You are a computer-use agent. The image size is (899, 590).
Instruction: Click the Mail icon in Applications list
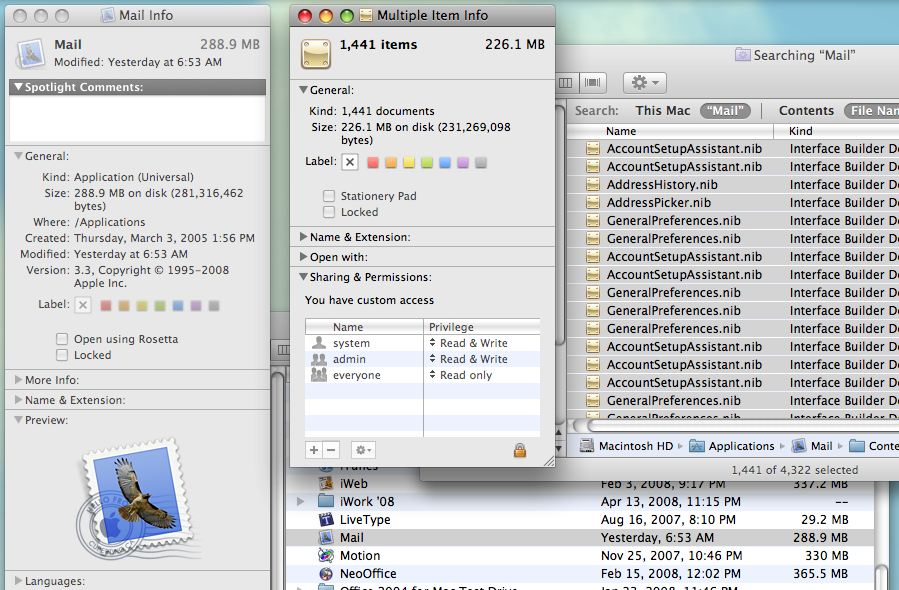[326, 537]
